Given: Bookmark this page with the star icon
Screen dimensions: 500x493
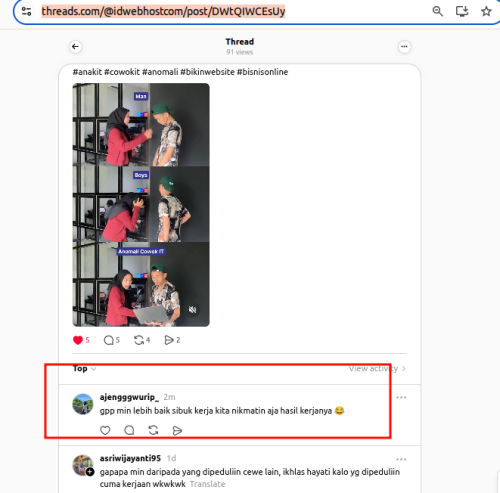Looking at the screenshot, I should [x=486, y=11].
